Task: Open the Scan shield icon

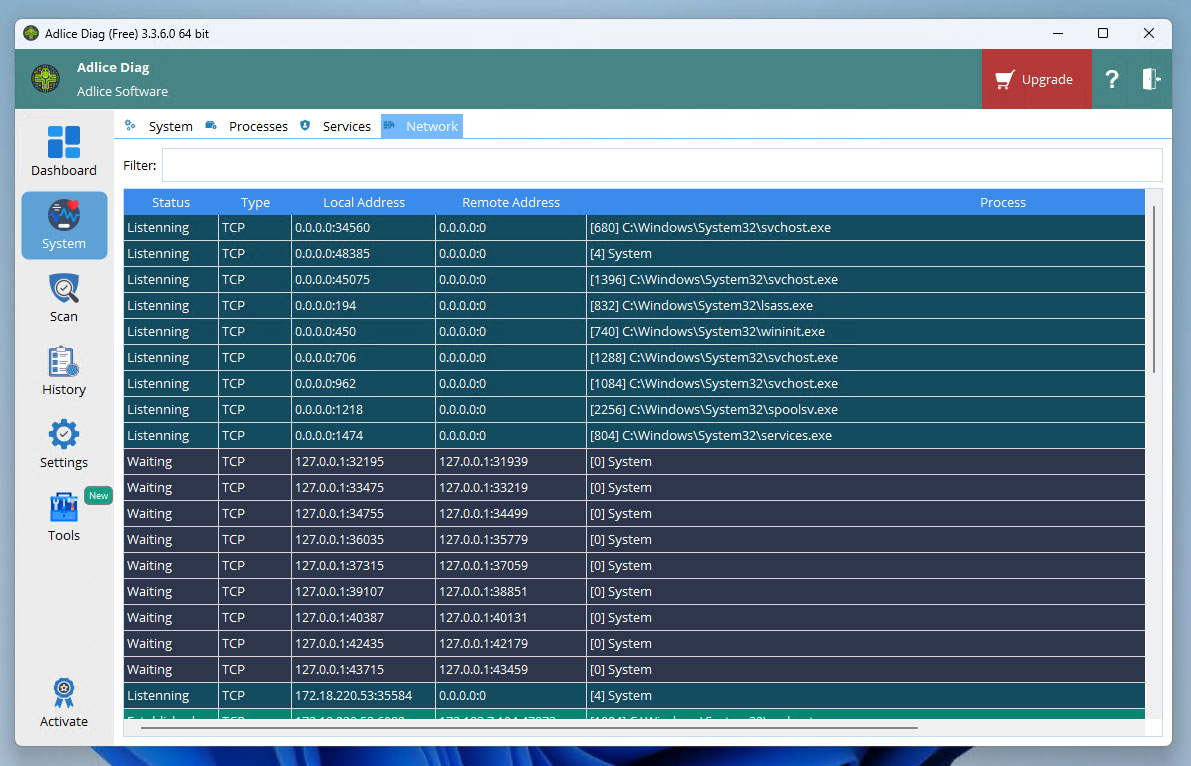Action: 64,290
